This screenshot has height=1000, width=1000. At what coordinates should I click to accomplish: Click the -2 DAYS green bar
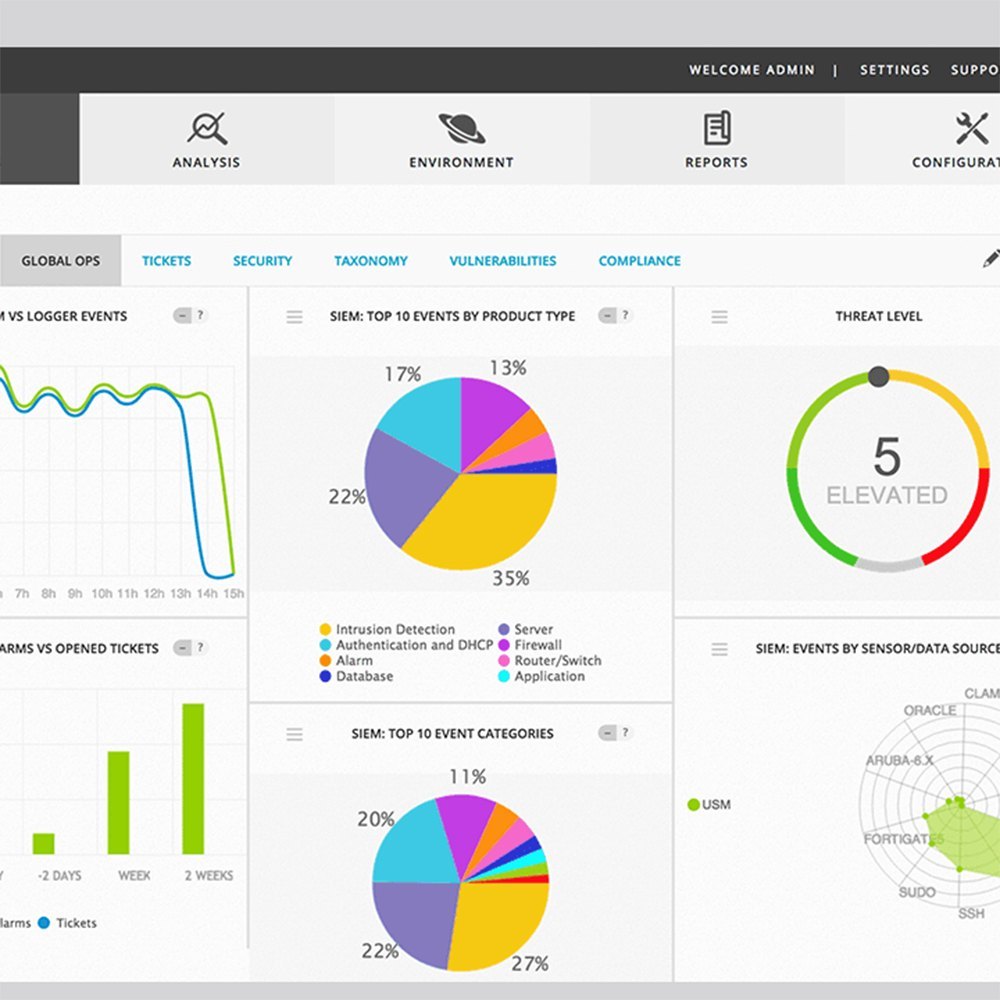43,844
